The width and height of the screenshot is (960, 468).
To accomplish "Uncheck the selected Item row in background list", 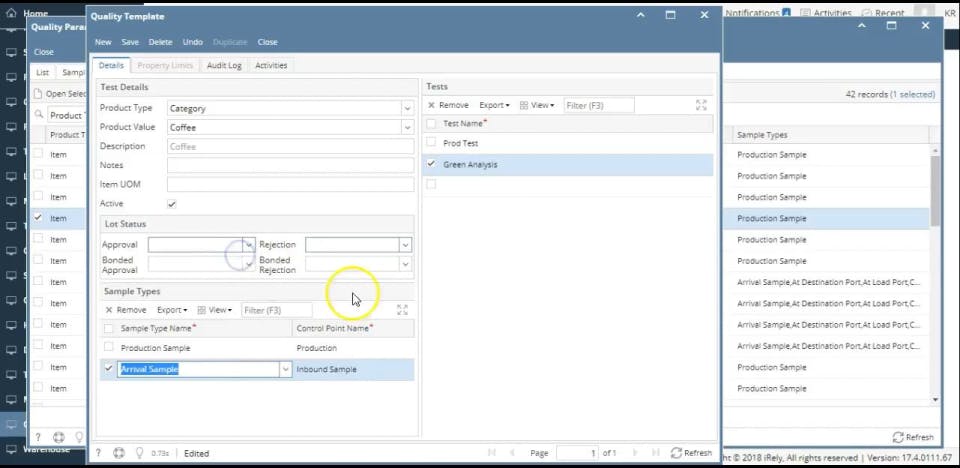I will [x=38, y=217].
